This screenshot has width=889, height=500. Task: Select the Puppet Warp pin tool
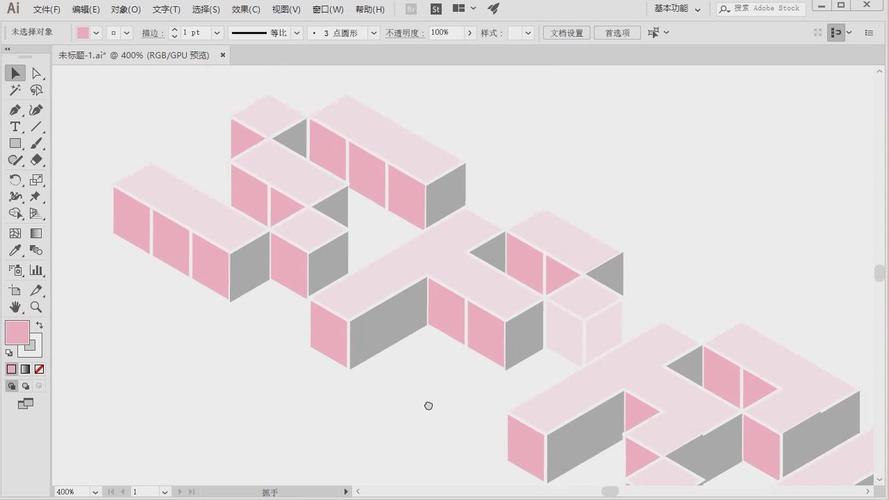click(x=36, y=197)
